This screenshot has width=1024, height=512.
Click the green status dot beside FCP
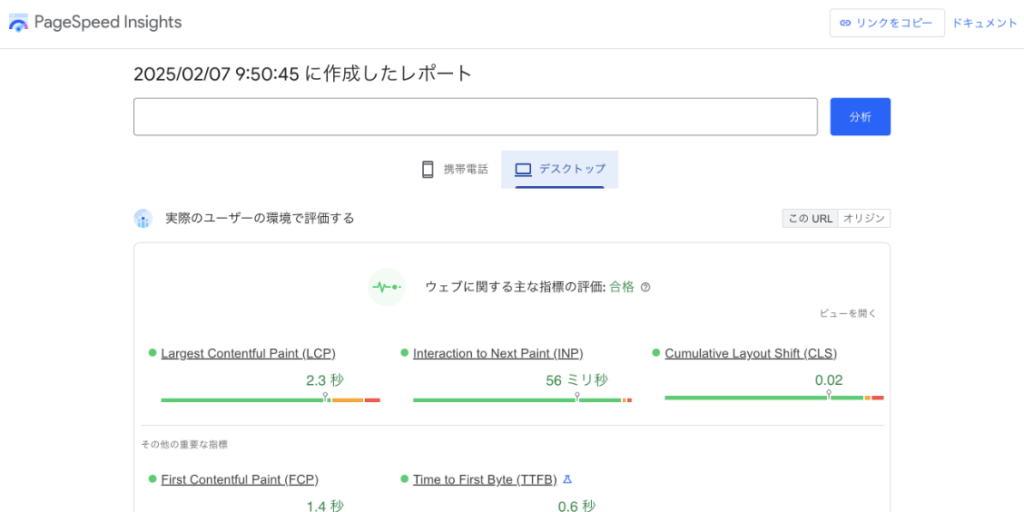click(x=152, y=479)
